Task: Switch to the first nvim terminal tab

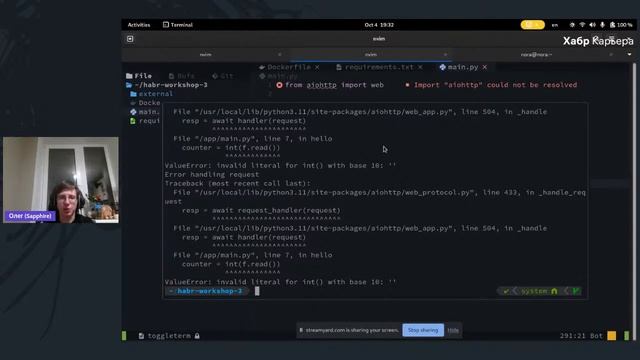Action: point(206,54)
